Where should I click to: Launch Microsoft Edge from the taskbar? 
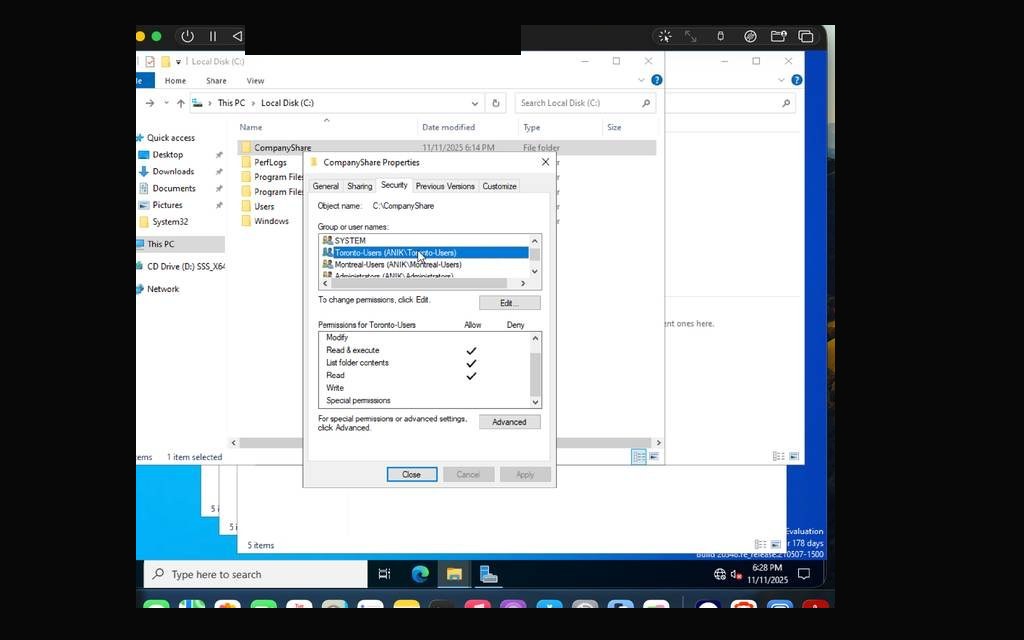point(420,574)
